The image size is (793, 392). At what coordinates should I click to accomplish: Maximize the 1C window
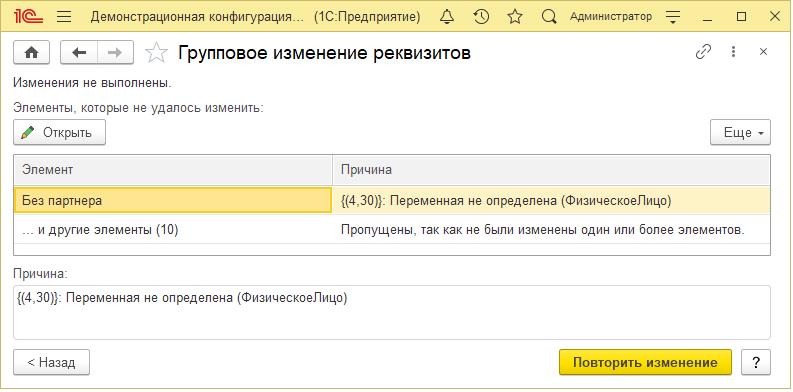tap(741, 17)
